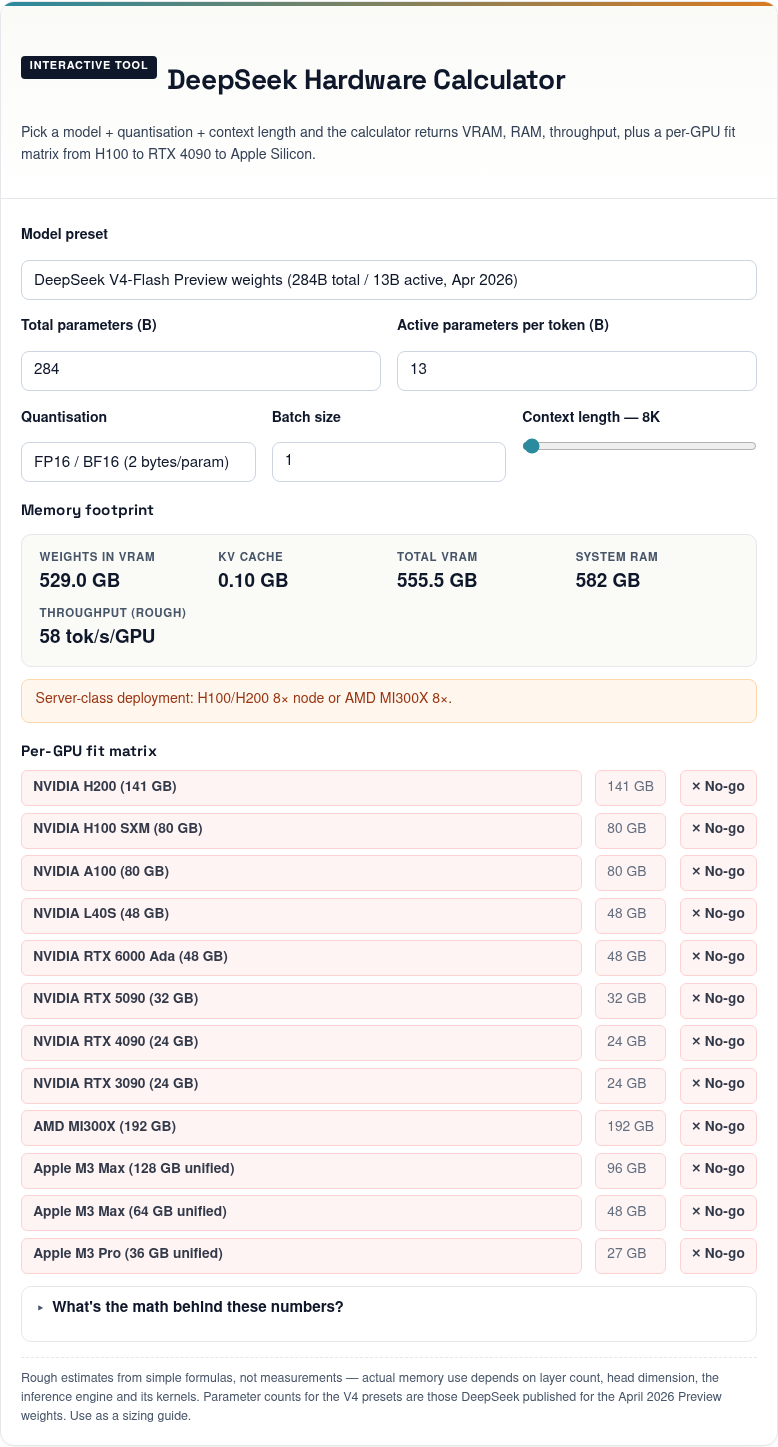
Task: Select the NVIDIA H100 SXM (80 GB) row
Action: (301, 830)
